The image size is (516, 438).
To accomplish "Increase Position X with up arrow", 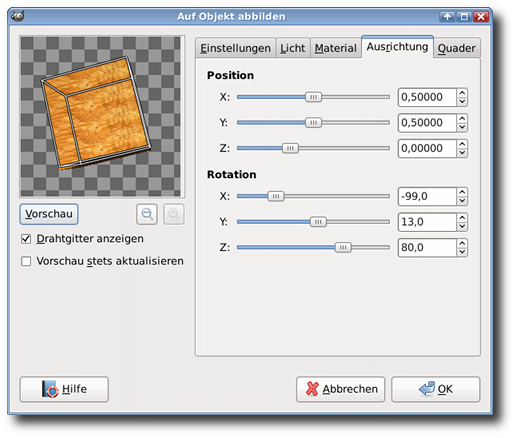I will 462,93.
